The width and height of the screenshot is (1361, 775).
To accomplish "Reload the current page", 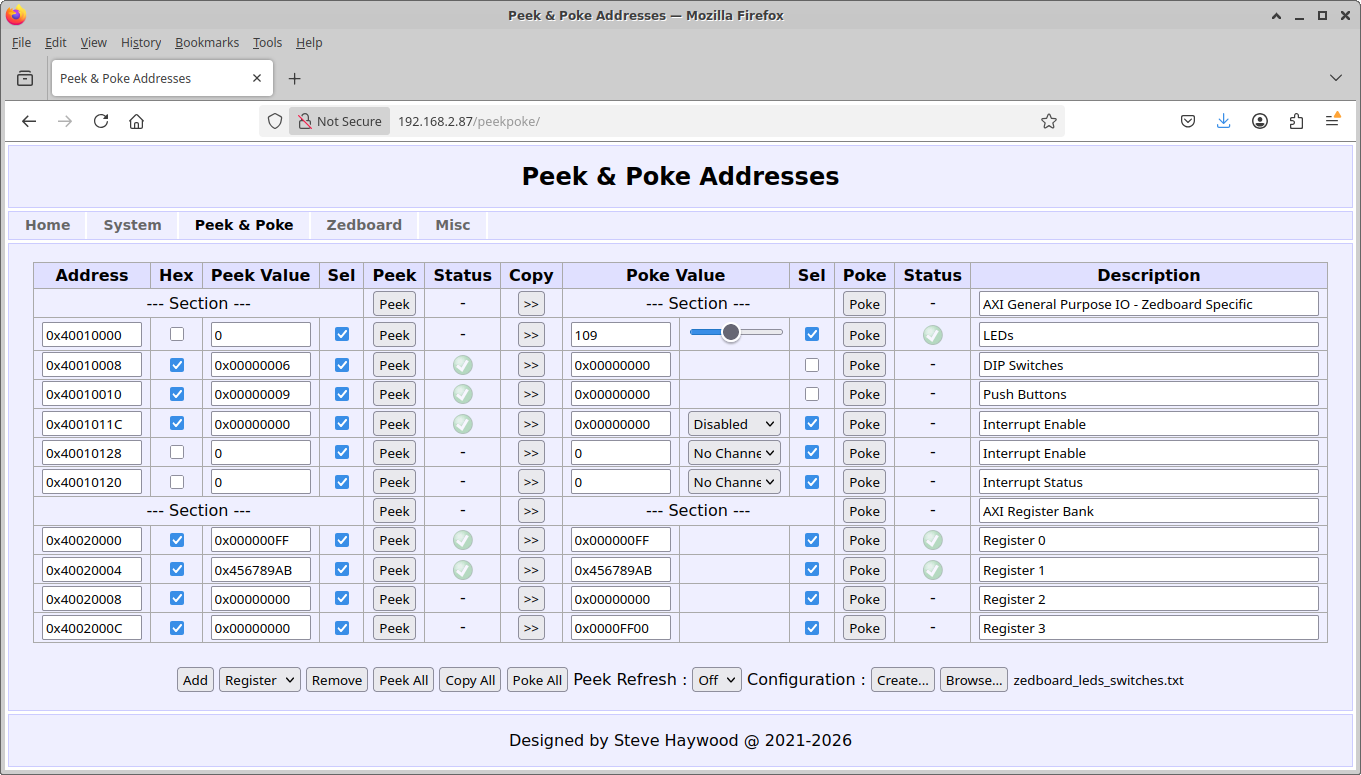I will (x=101, y=121).
